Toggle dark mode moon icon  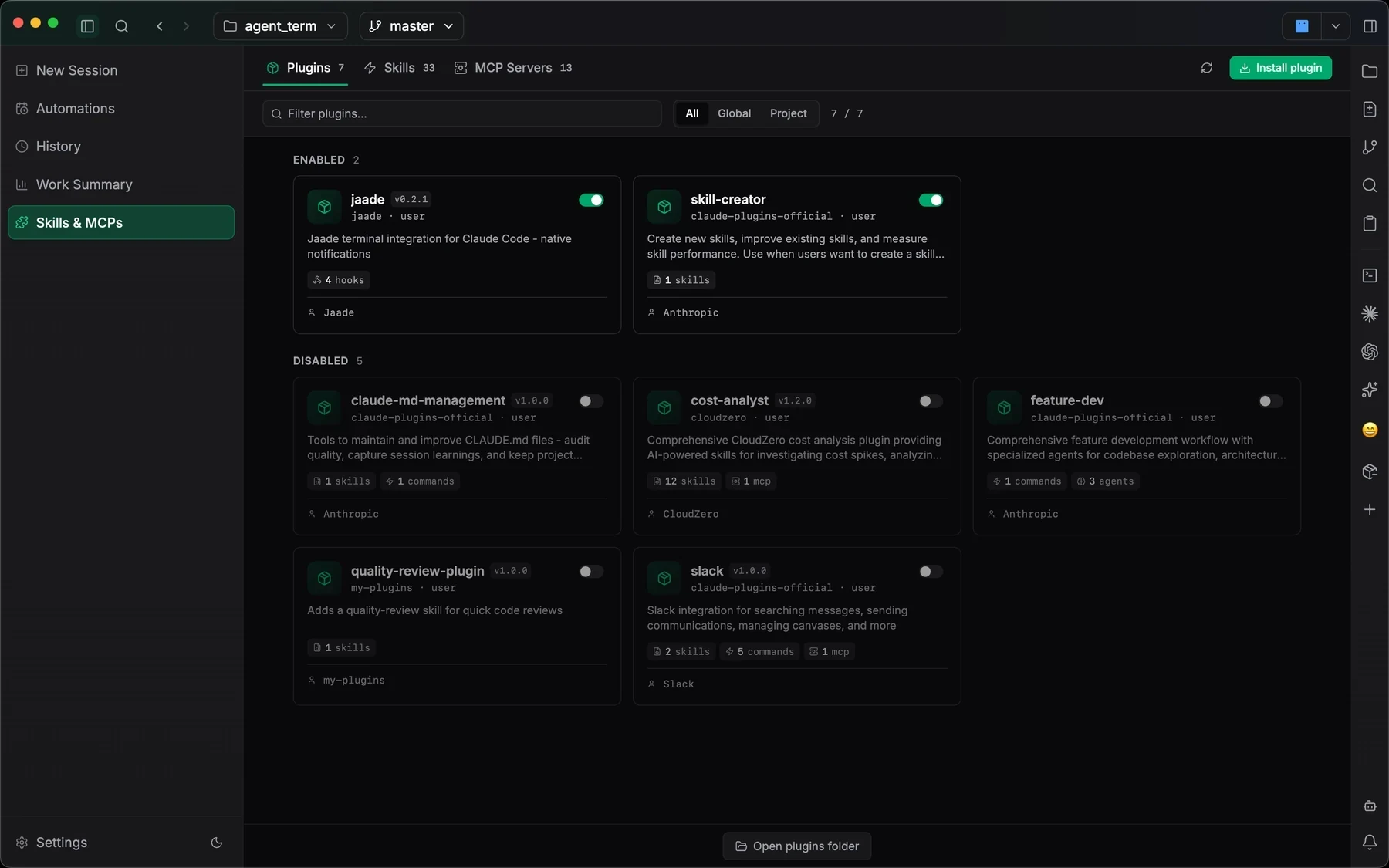(217, 843)
